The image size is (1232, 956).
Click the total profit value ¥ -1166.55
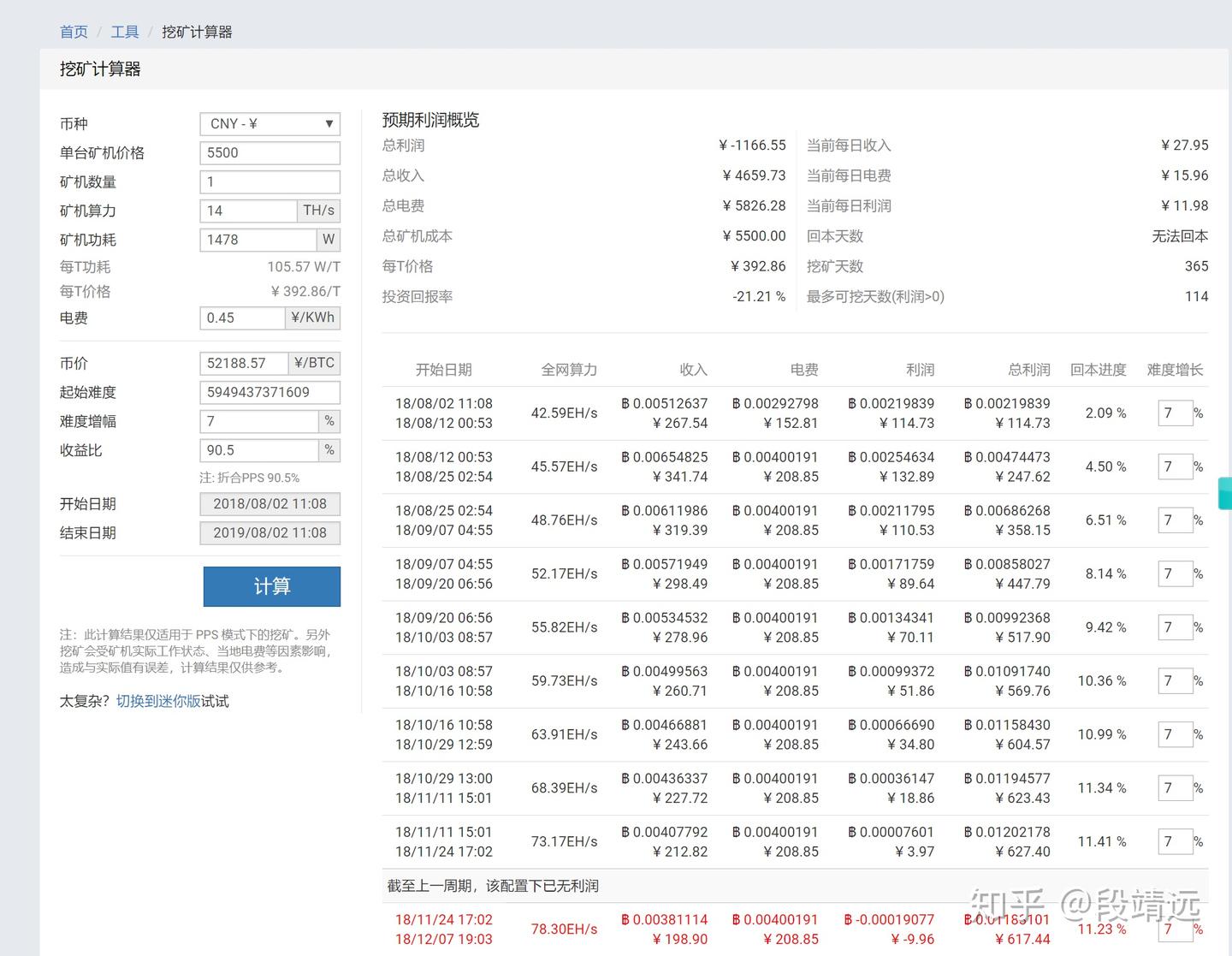pos(752,145)
